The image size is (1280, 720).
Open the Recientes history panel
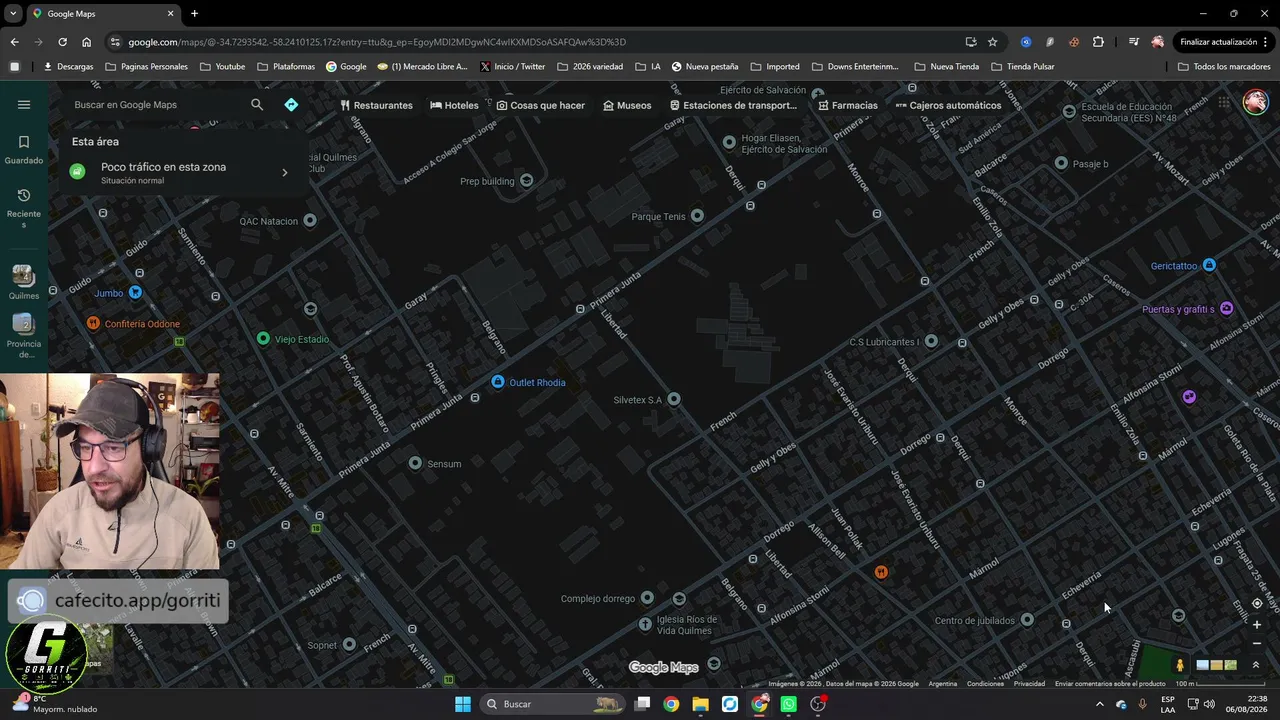click(24, 208)
